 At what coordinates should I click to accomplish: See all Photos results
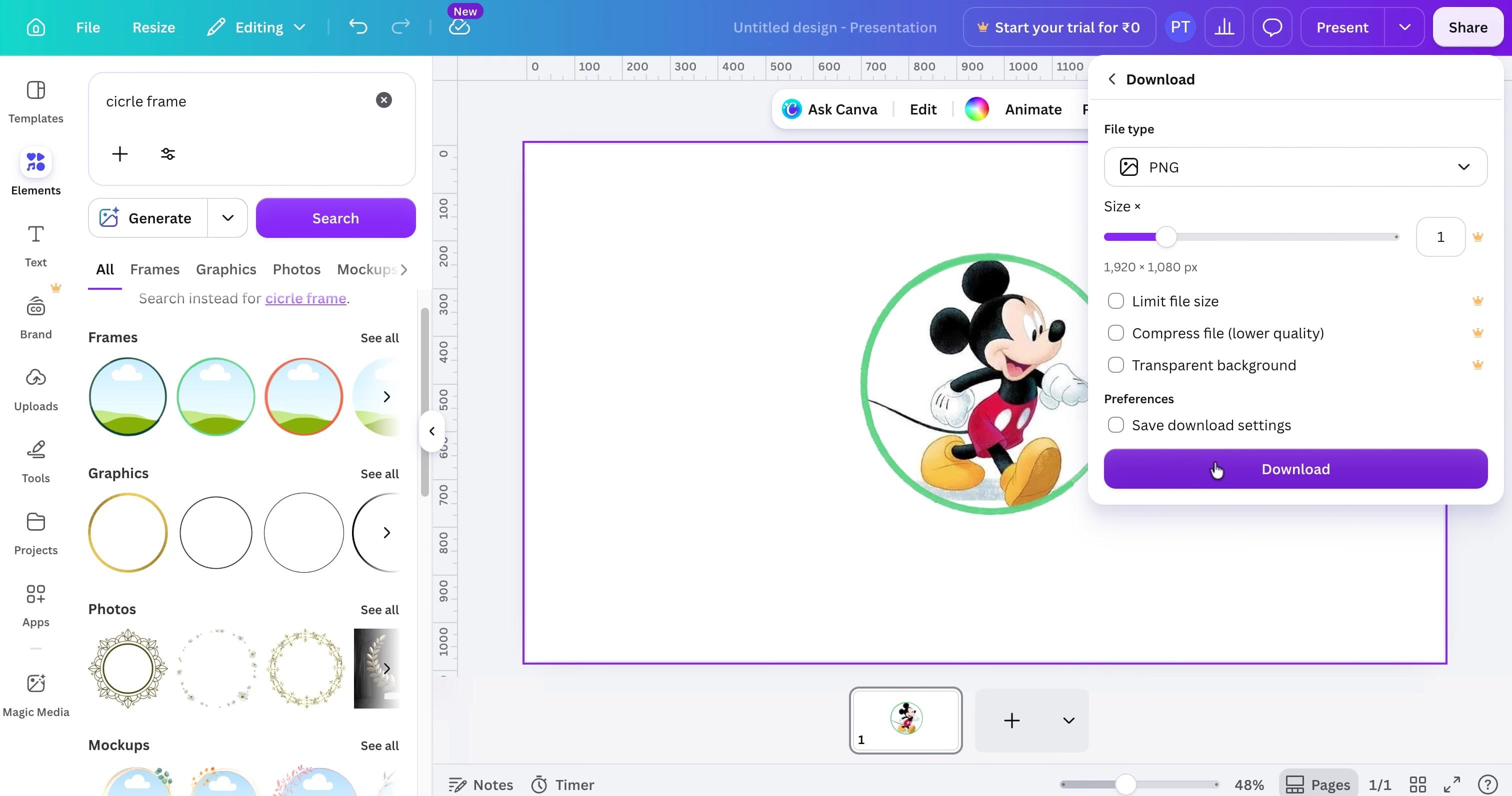(x=379, y=610)
